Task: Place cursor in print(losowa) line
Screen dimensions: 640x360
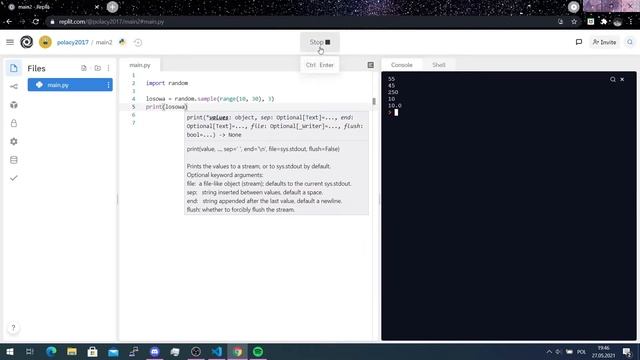Action: click(167, 107)
